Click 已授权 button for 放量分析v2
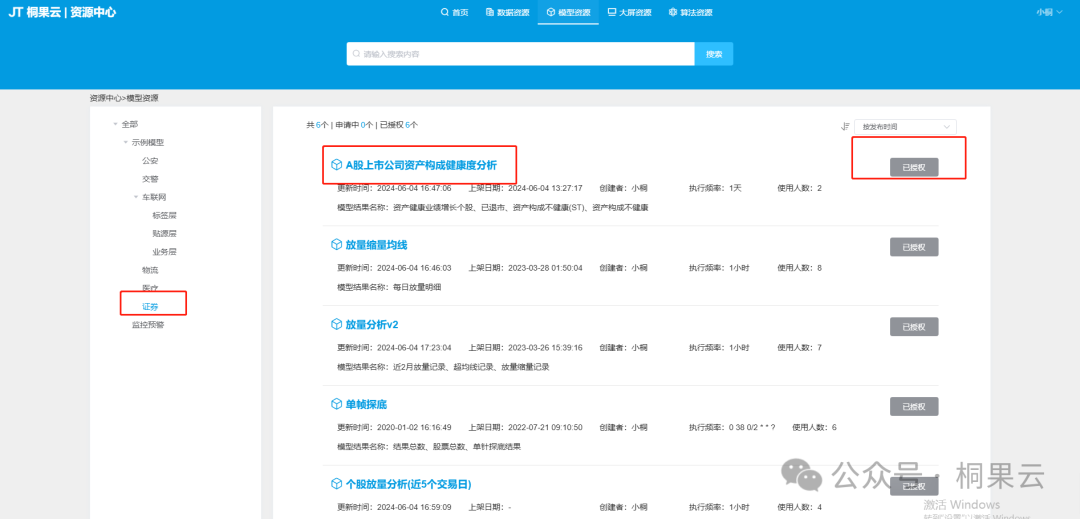Image resolution: width=1080 pixels, height=519 pixels. [914, 326]
